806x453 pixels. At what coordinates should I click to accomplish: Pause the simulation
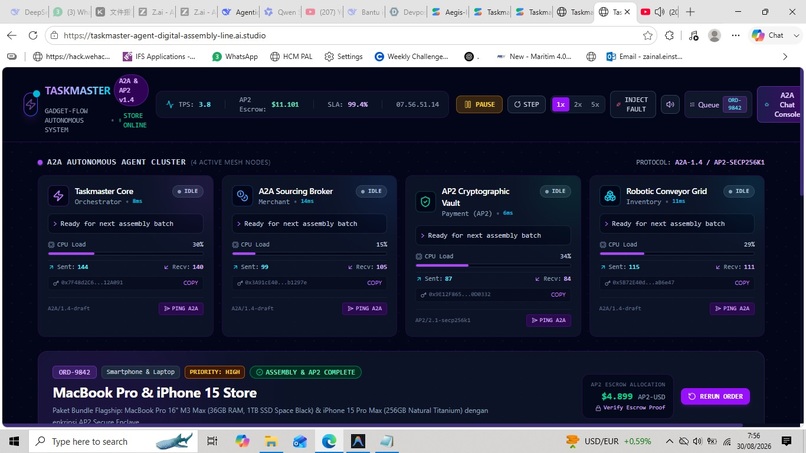click(479, 104)
